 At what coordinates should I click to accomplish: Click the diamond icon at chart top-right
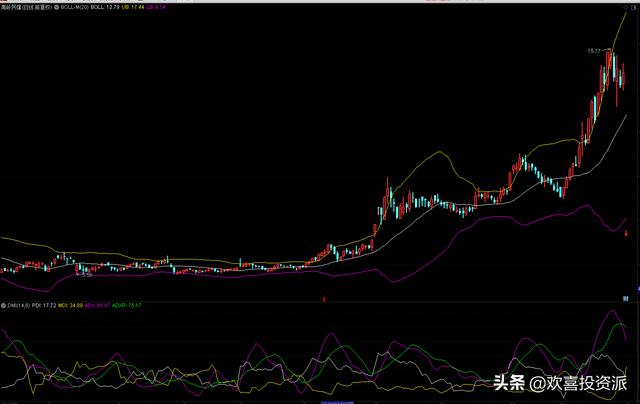click(x=626, y=7)
